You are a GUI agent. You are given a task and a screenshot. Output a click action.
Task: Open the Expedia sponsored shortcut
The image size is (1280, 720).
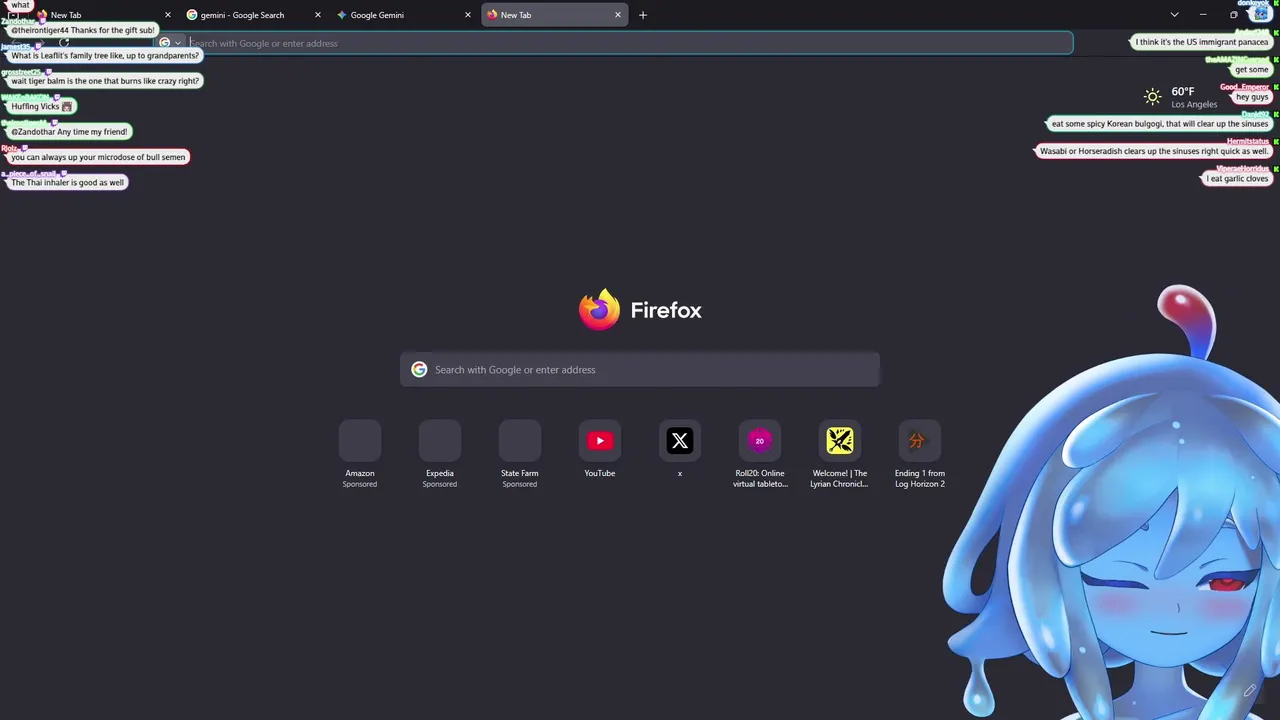[440, 455]
